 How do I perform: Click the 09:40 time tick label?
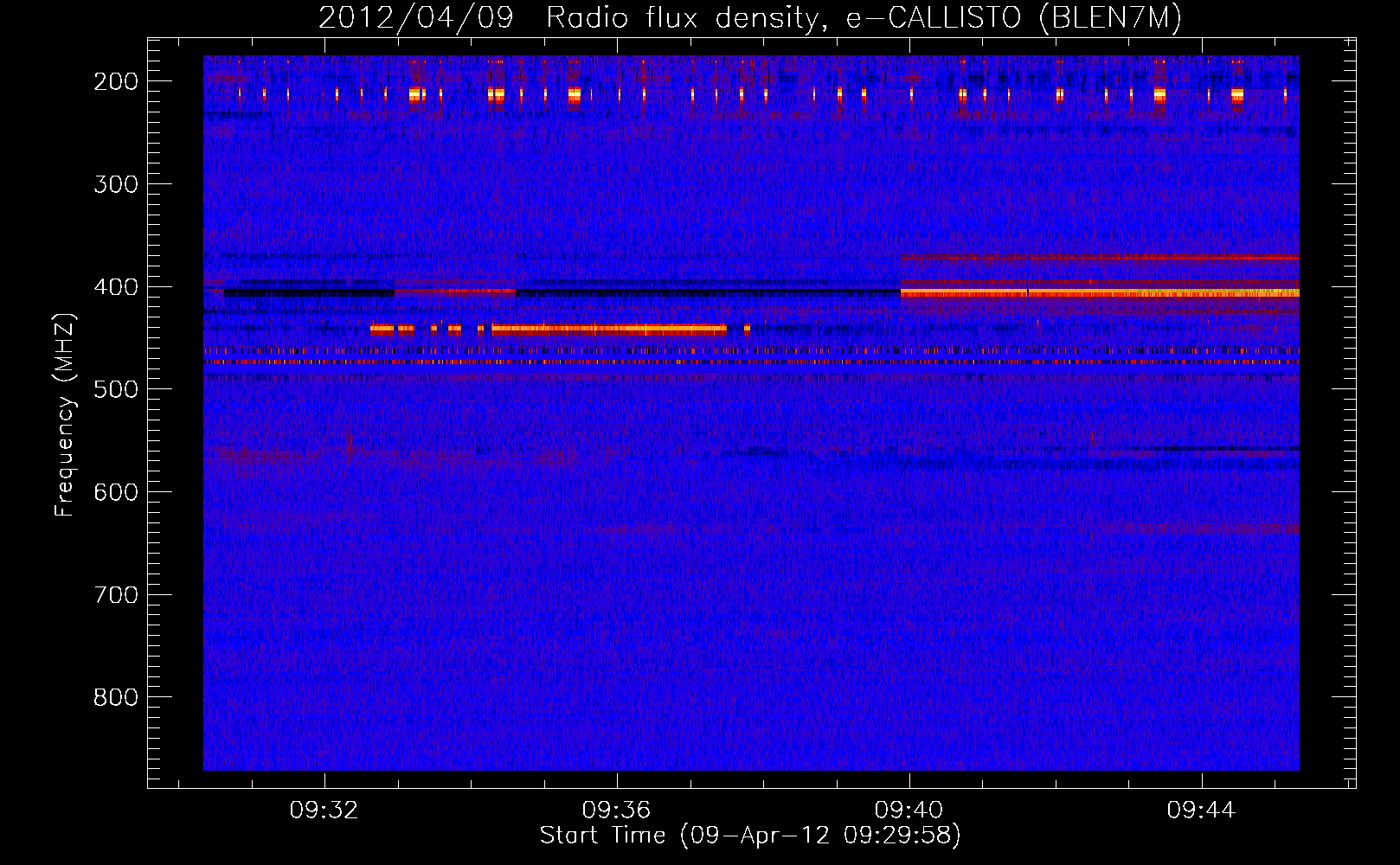coord(909,811)
